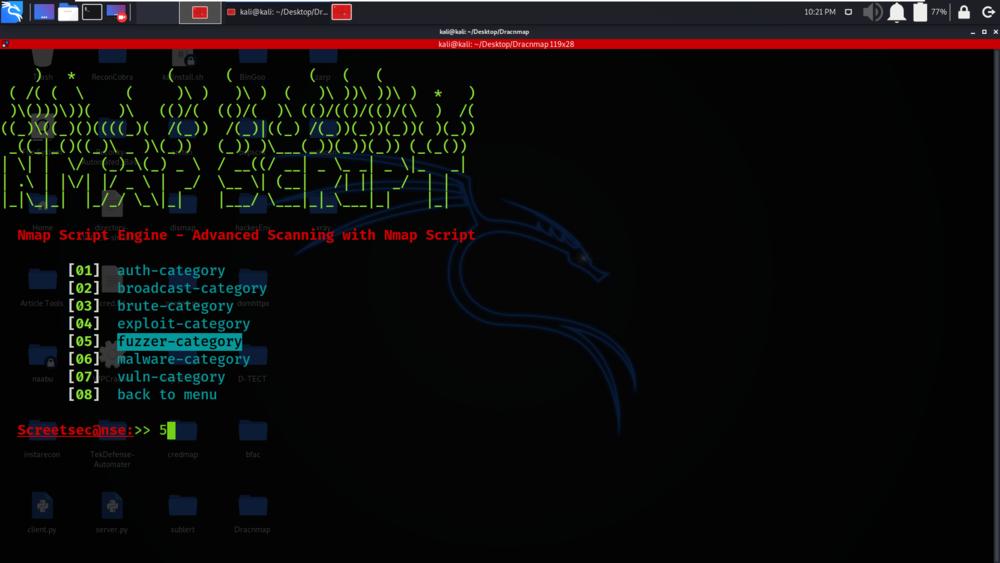Select the xray folder on the desktop
1000x563 pixels.
click(323, 212)
